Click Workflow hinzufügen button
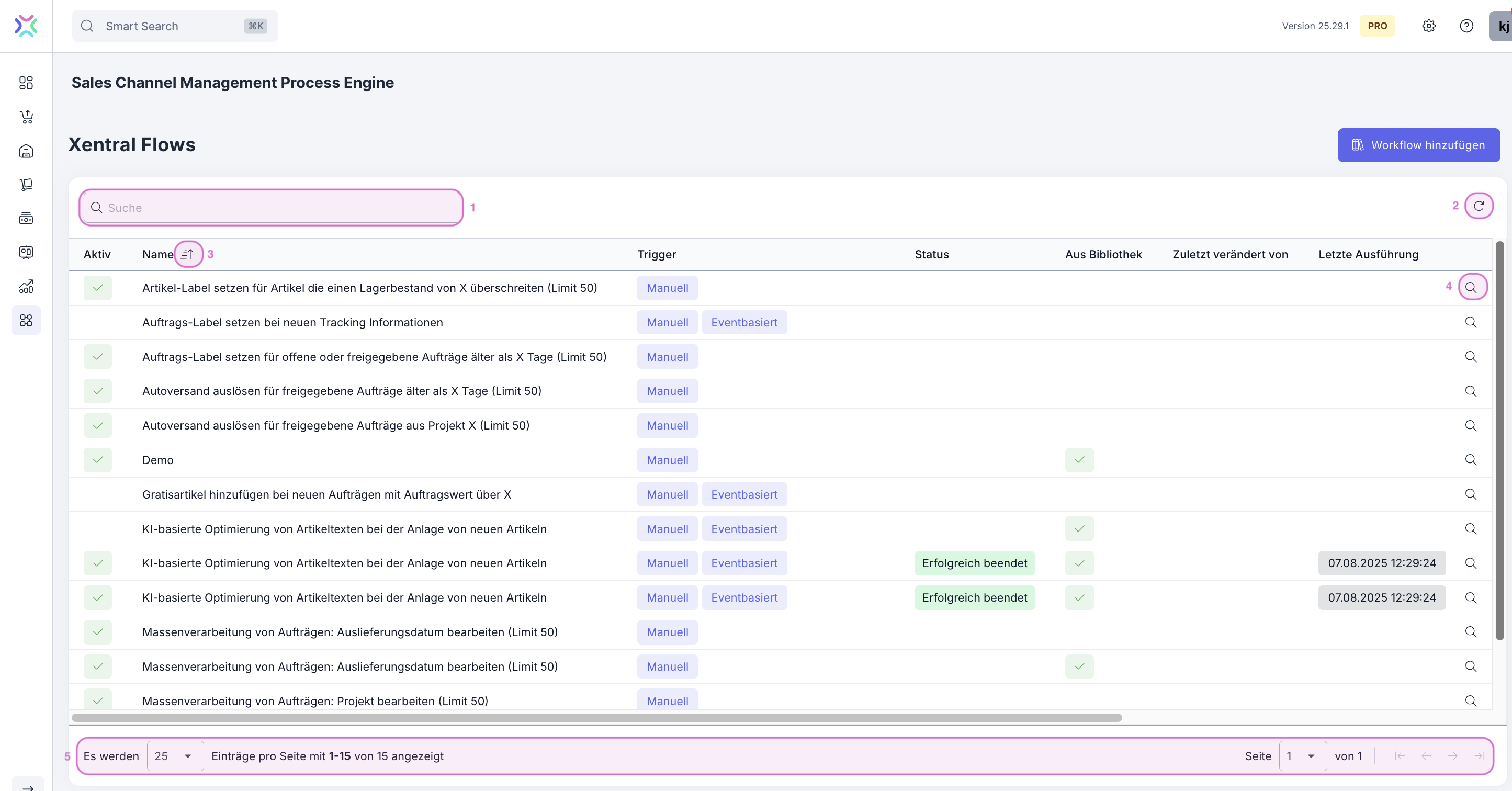Viewport: 1512px width, 791px height. 1418,145
